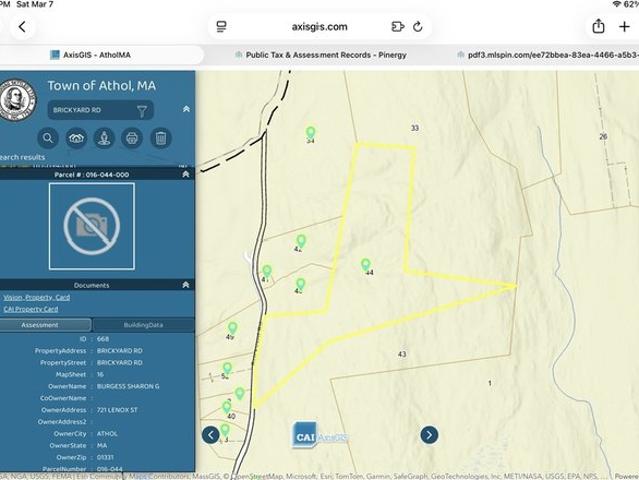Reload the page with the refresh icon
Image resolution: width=639 pixels, height=480 pixels.
(418, 27)
